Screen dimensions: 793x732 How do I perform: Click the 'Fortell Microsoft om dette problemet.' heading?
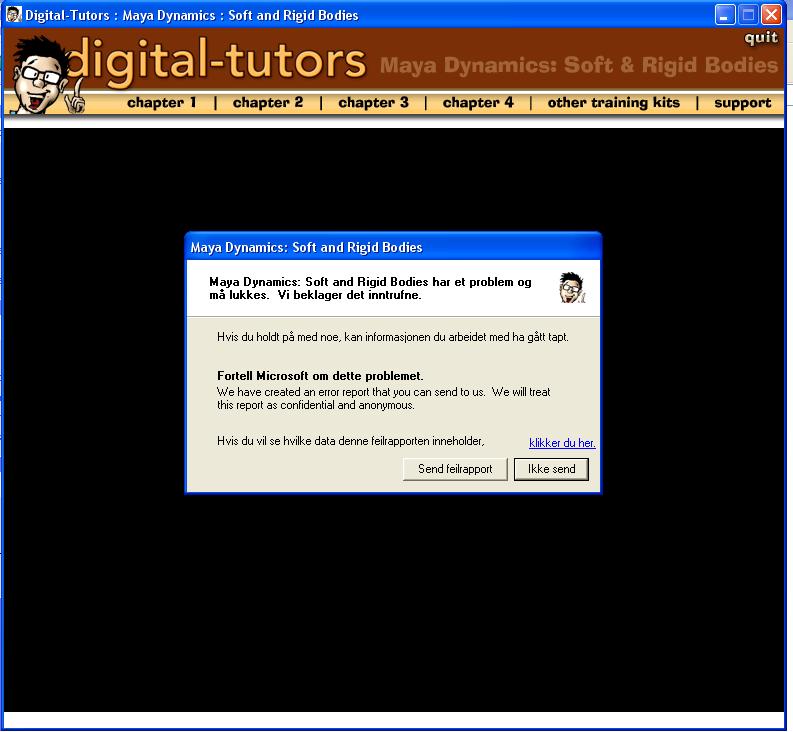point(320,376)
